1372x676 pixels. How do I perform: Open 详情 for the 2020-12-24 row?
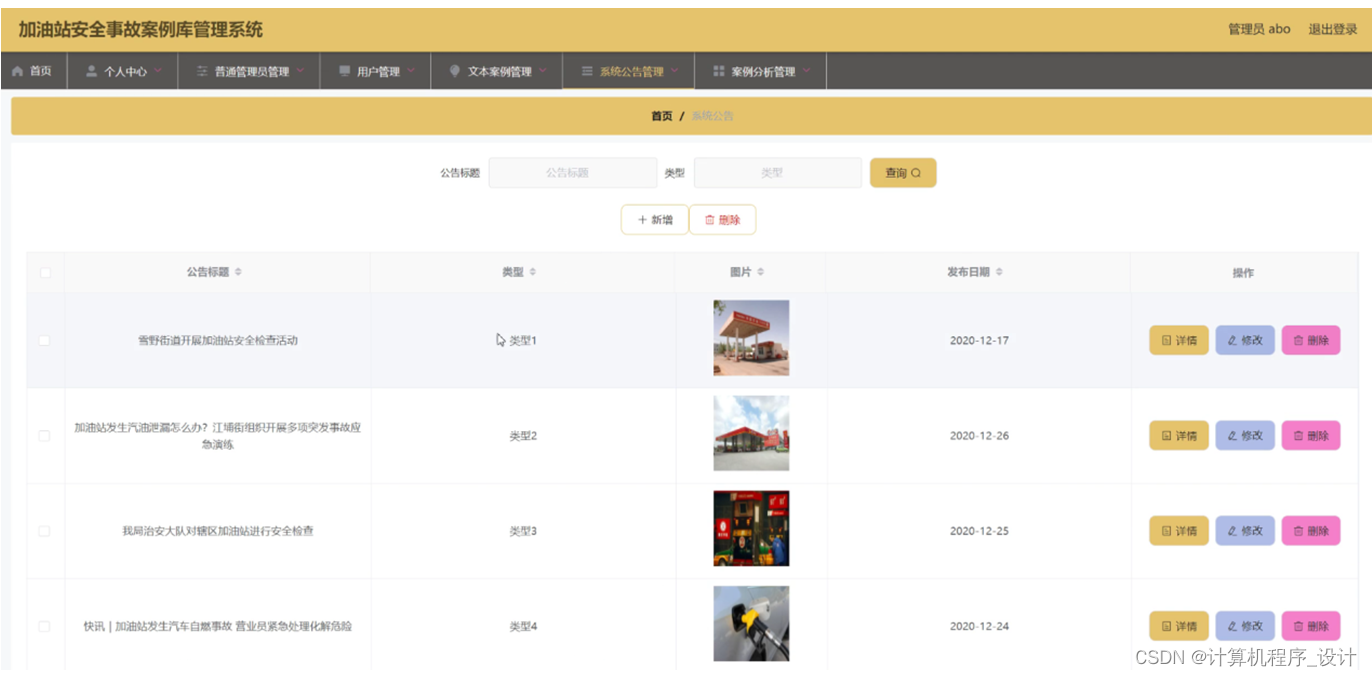(1179, 626)
